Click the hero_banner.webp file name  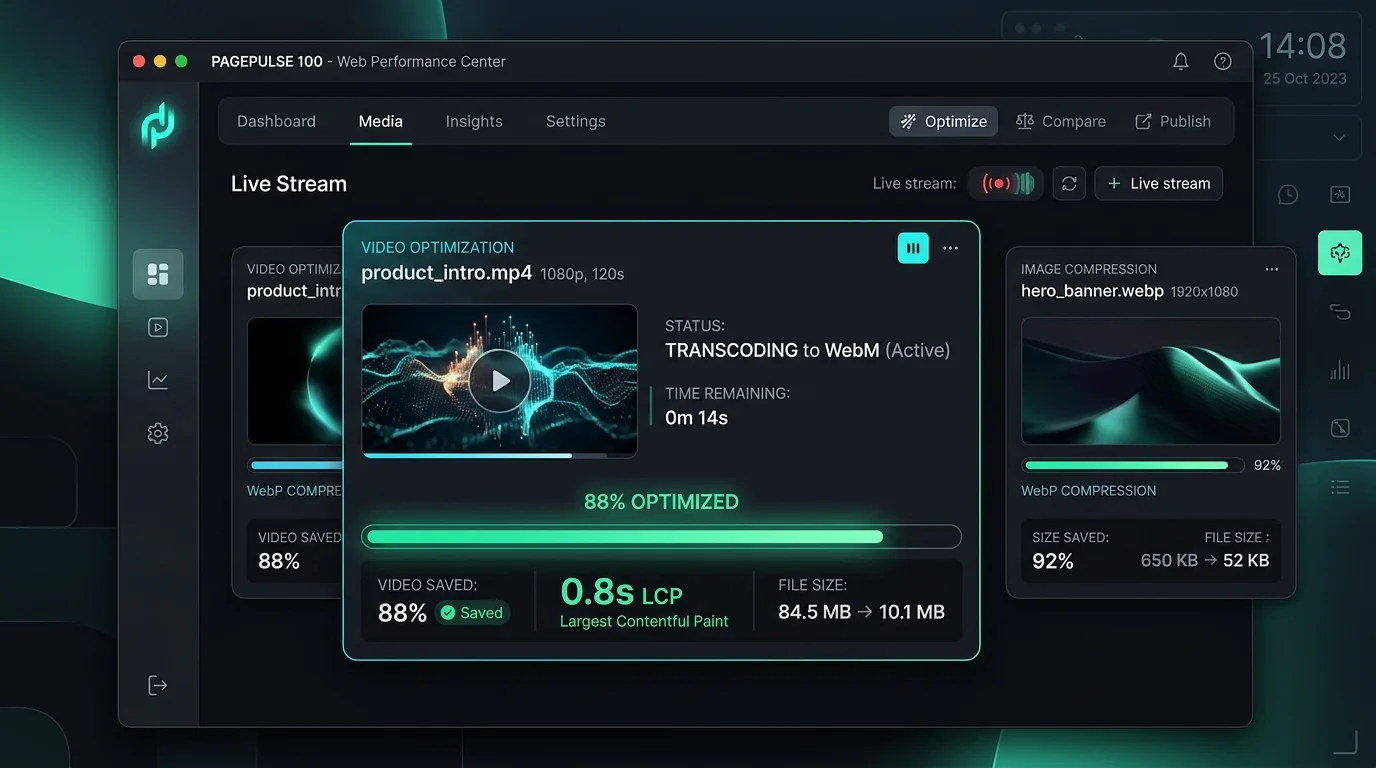pyautogui.click(x=1092, y=291)
